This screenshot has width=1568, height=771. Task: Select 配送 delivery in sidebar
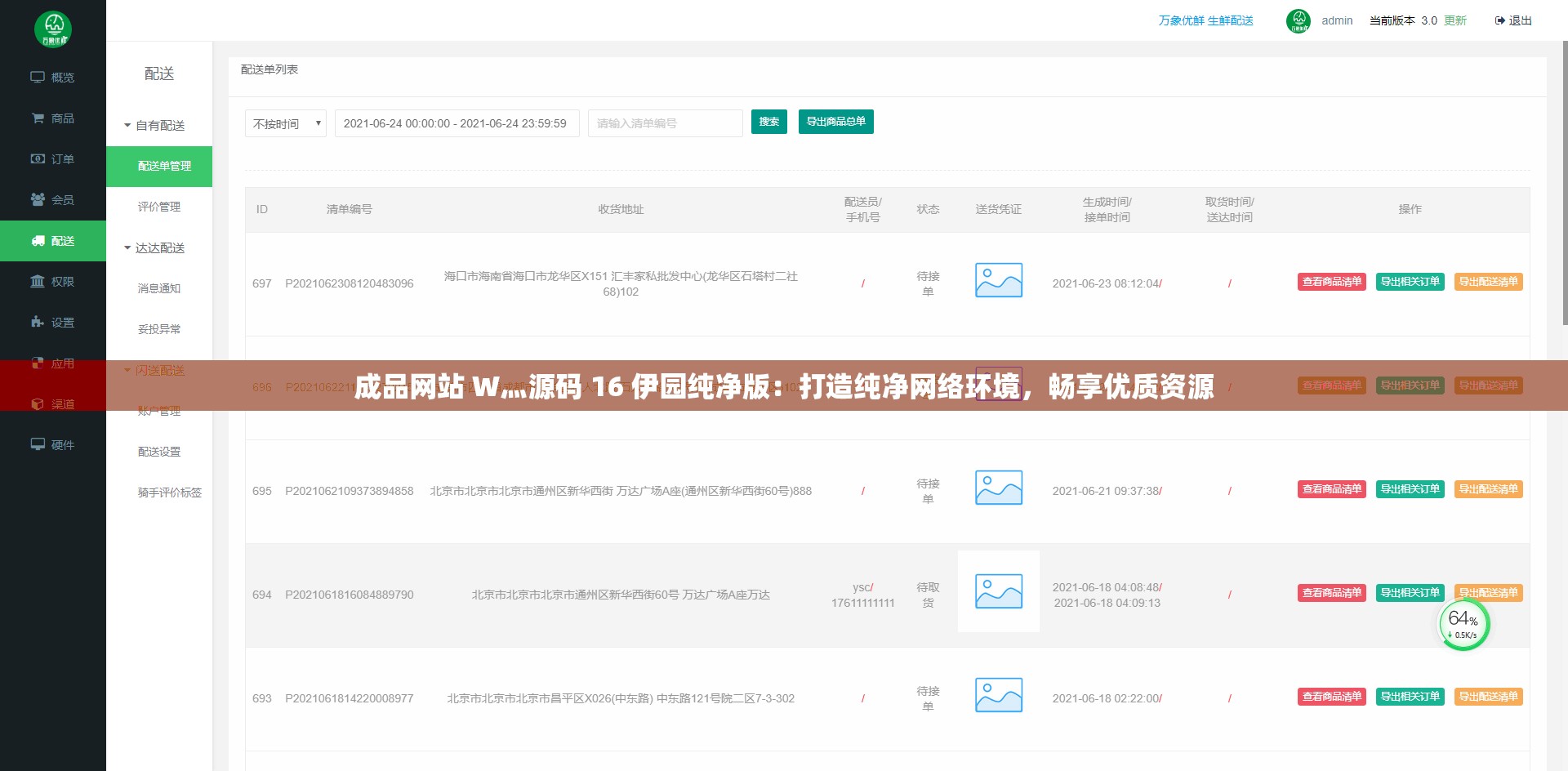coord(53,241)
